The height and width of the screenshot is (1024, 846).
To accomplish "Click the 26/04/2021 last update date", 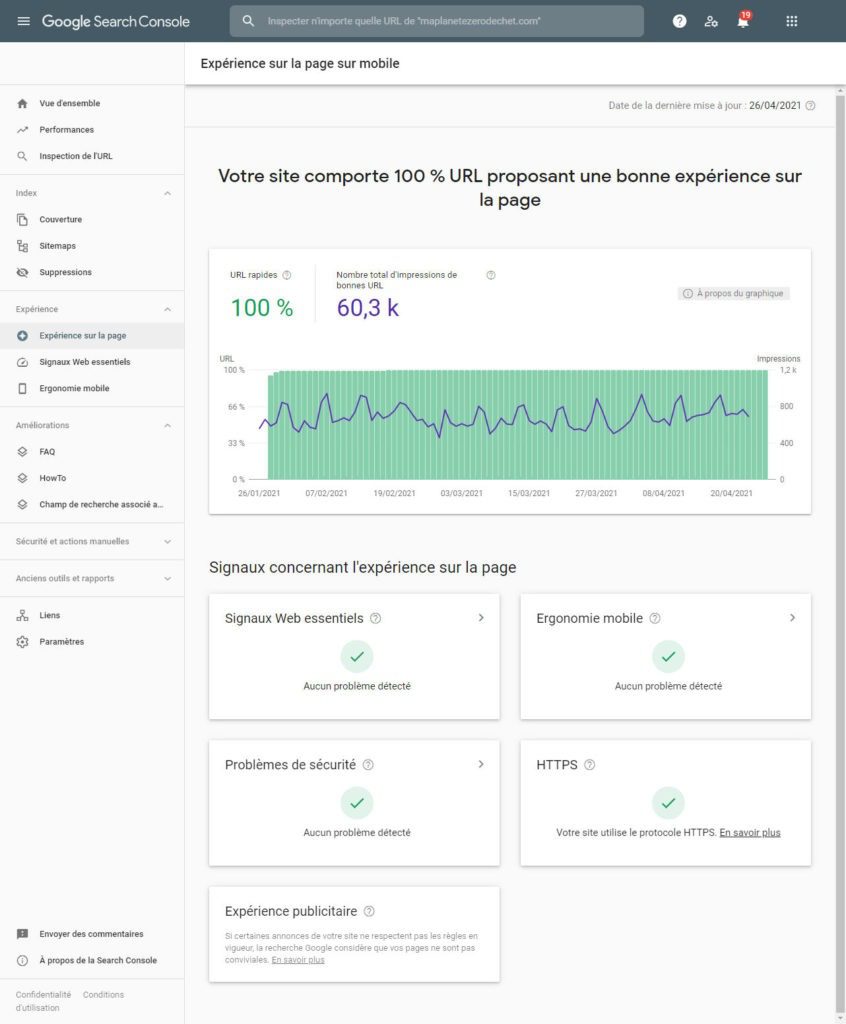I will [x=775, y=106].
